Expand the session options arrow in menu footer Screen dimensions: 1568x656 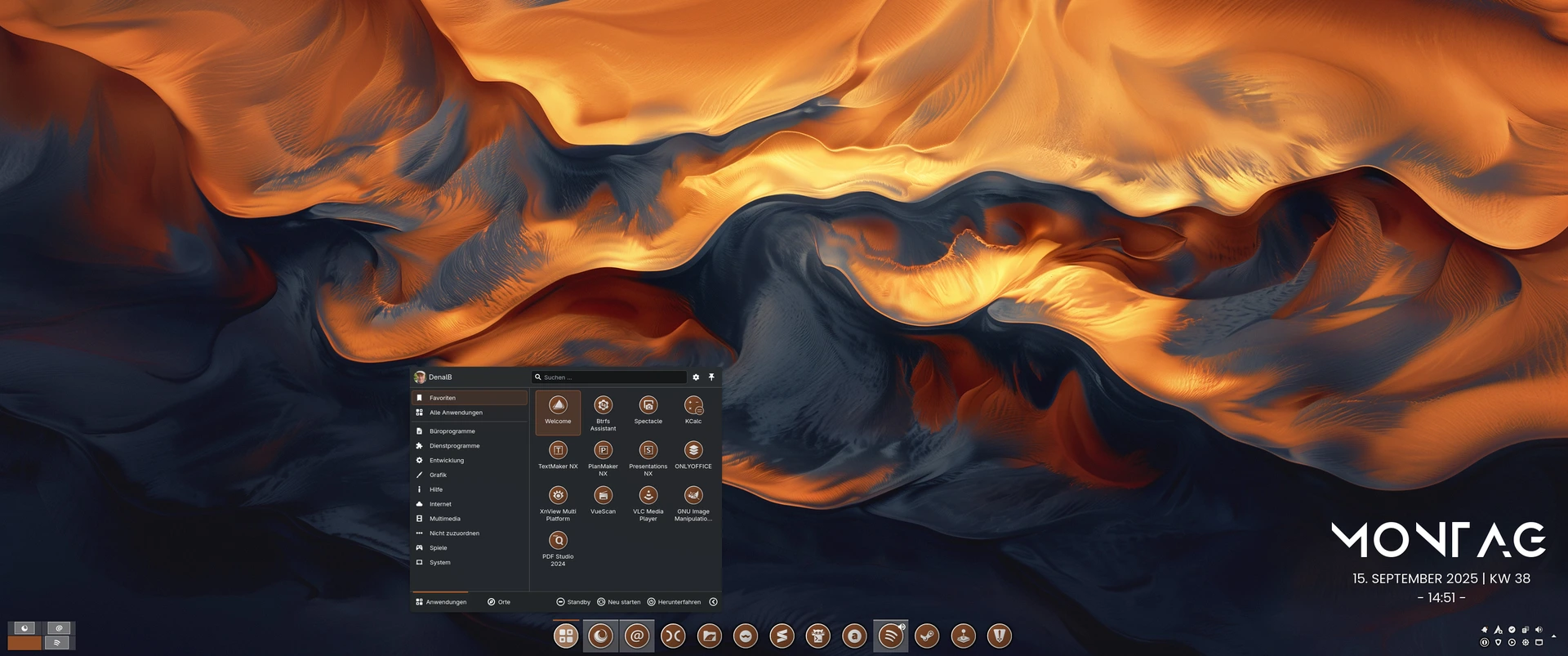(713, 602)
